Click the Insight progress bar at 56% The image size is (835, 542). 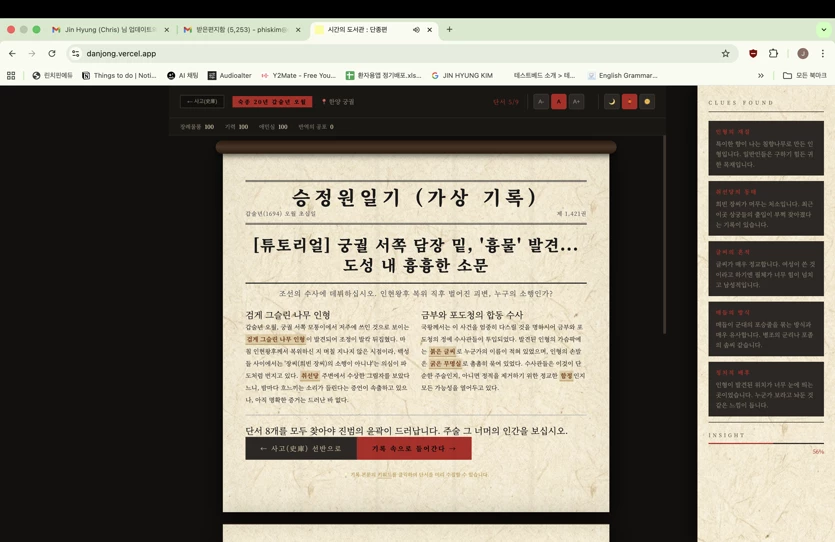coord(766,443)
